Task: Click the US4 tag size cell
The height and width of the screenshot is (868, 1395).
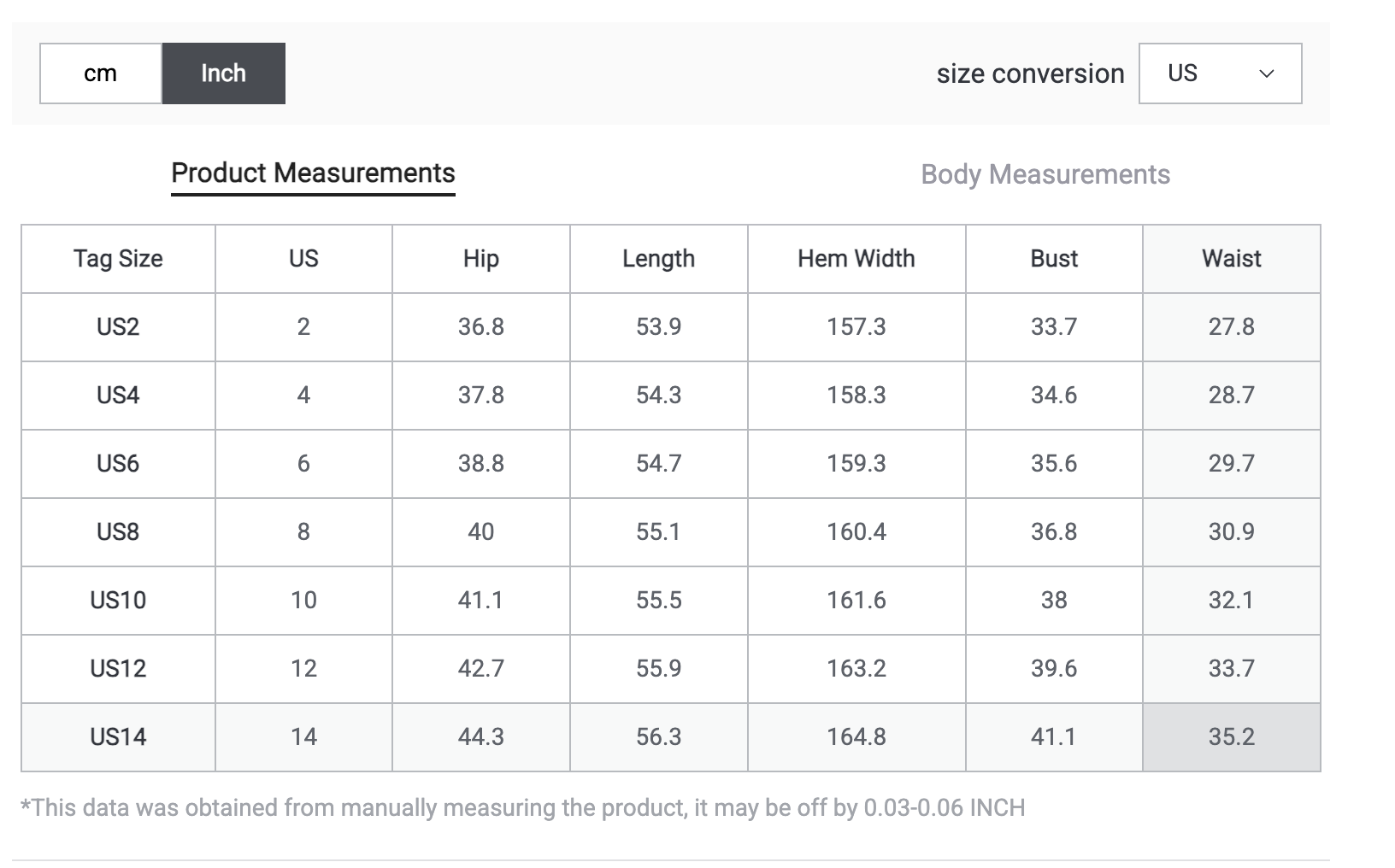Action: pyautogui.click(x=118, y=396)
